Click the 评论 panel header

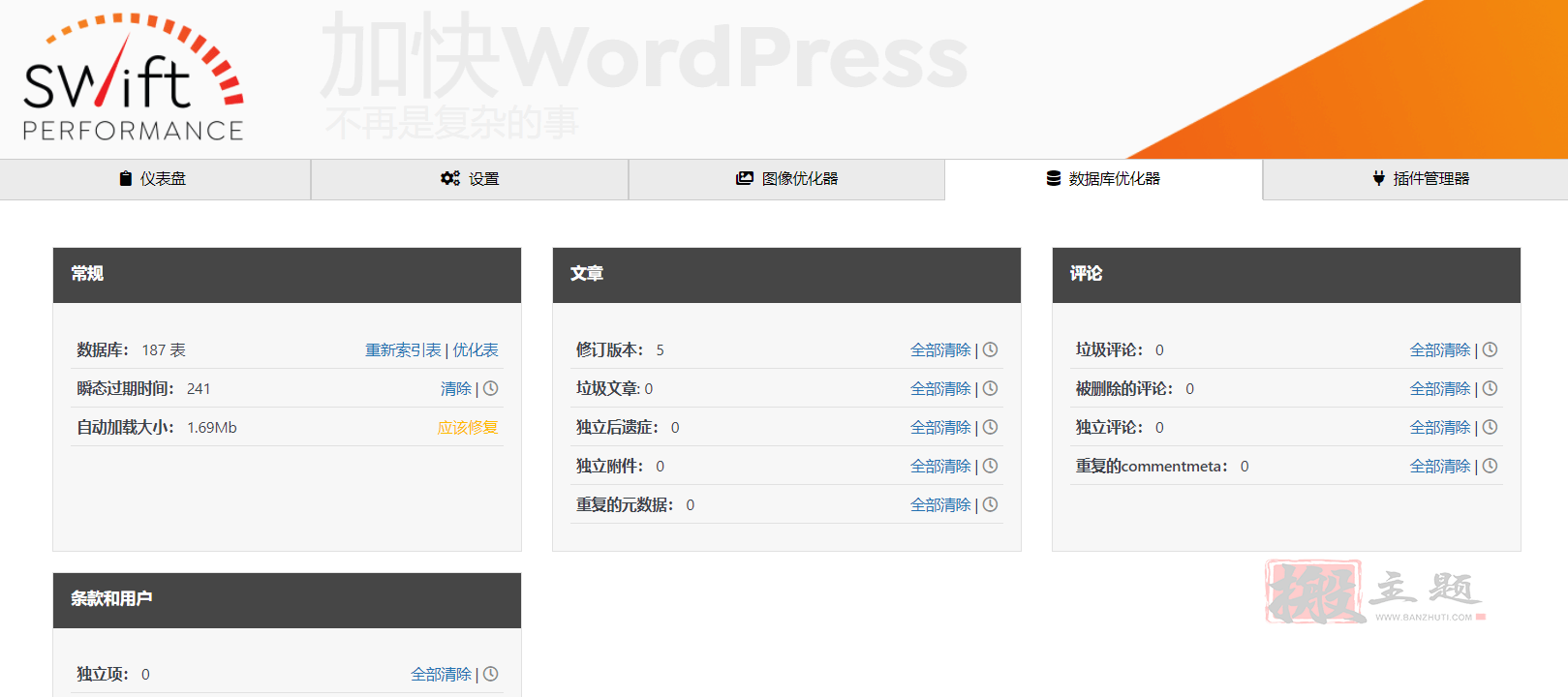[x=1286, y=275]
